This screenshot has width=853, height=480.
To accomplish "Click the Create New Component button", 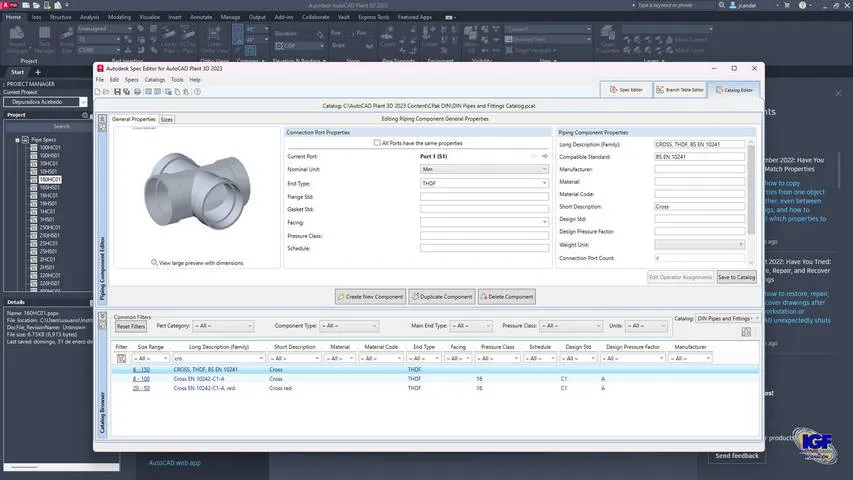I will tap(370, 297).
